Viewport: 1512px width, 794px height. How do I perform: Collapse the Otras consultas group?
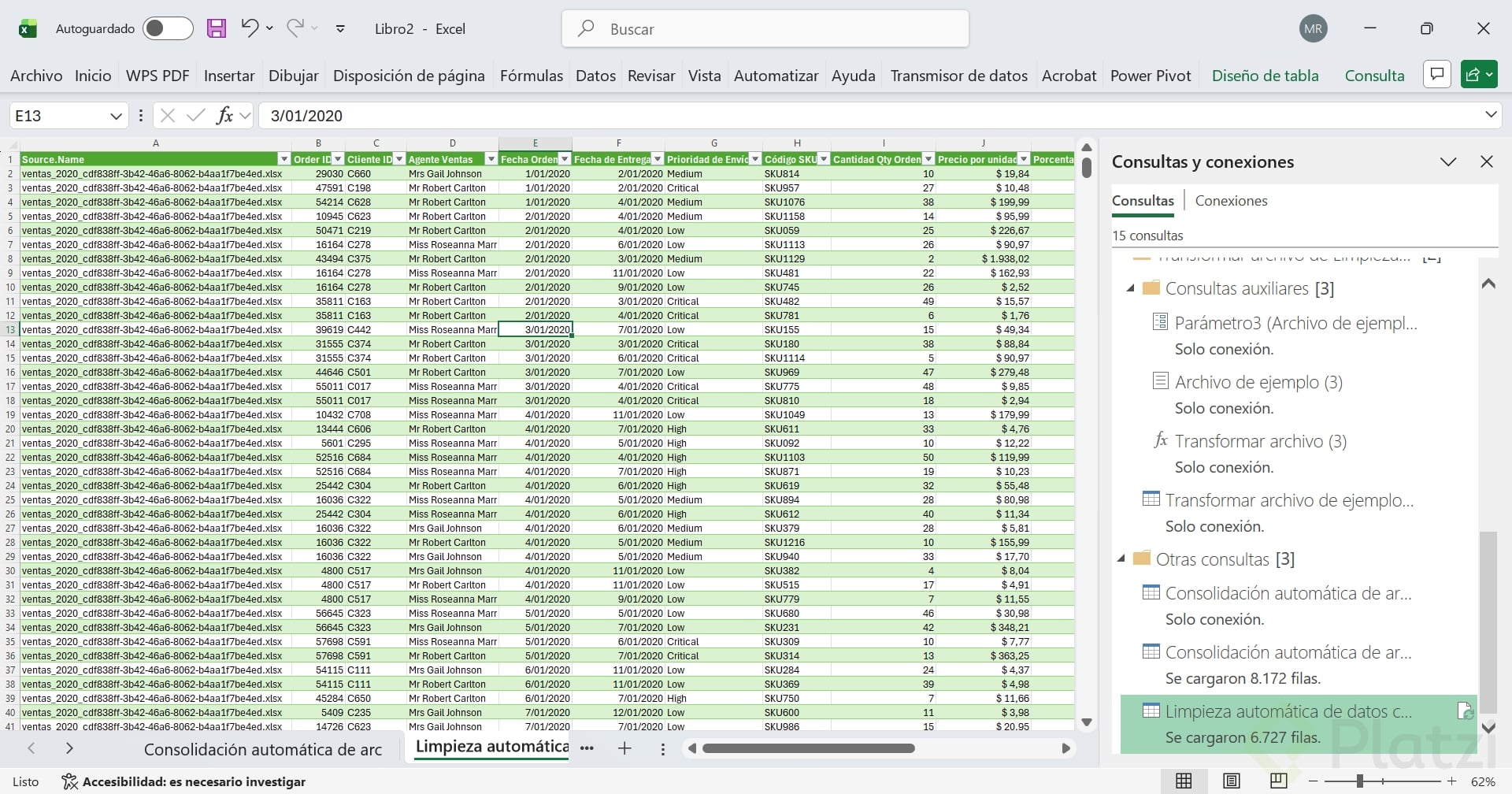point(1121,558)
